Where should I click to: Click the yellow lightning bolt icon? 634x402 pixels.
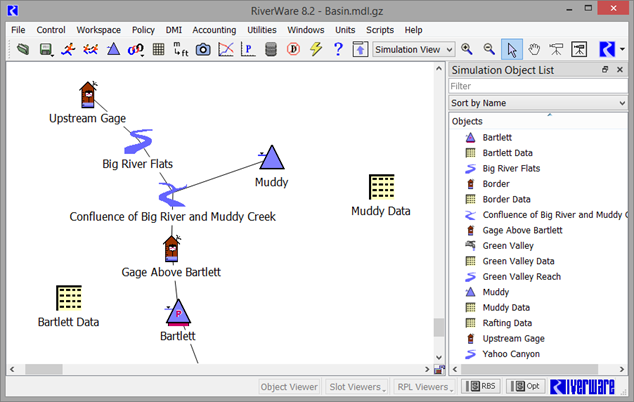(x=316, y=49)
